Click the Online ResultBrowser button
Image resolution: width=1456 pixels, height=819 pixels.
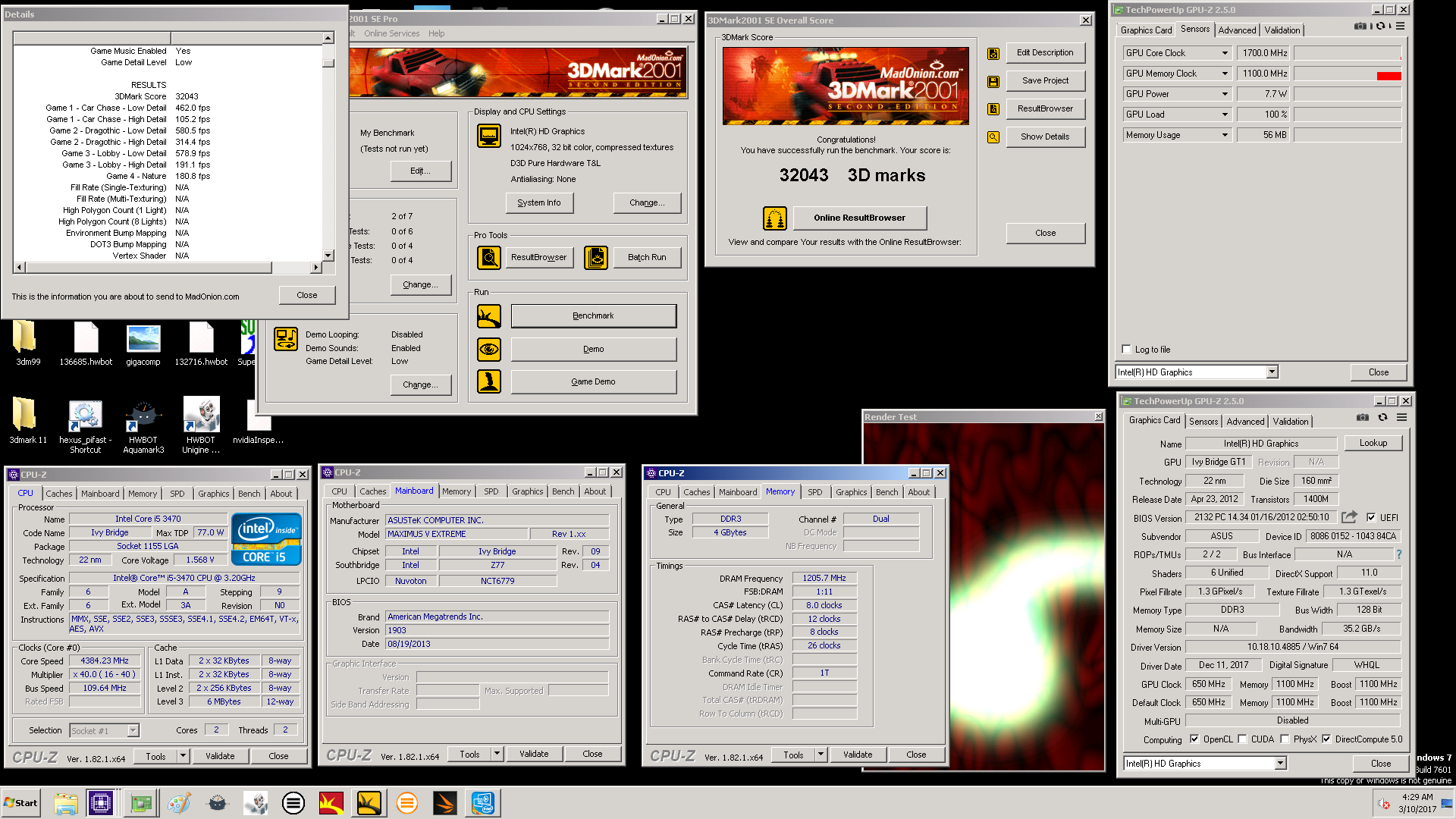pos(859,218)
